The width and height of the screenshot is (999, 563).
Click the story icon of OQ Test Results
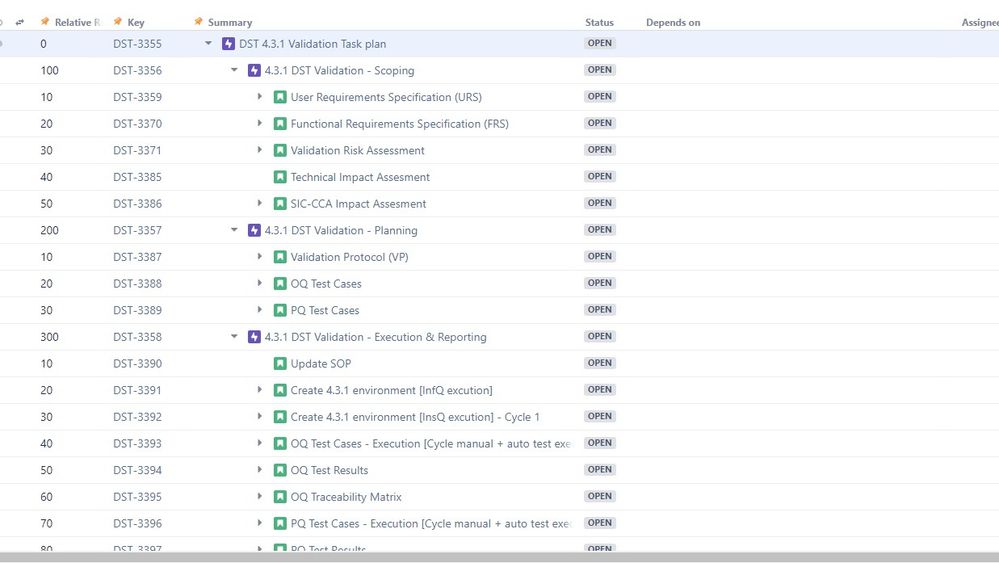pyautogui.click(x=280, y=470)
